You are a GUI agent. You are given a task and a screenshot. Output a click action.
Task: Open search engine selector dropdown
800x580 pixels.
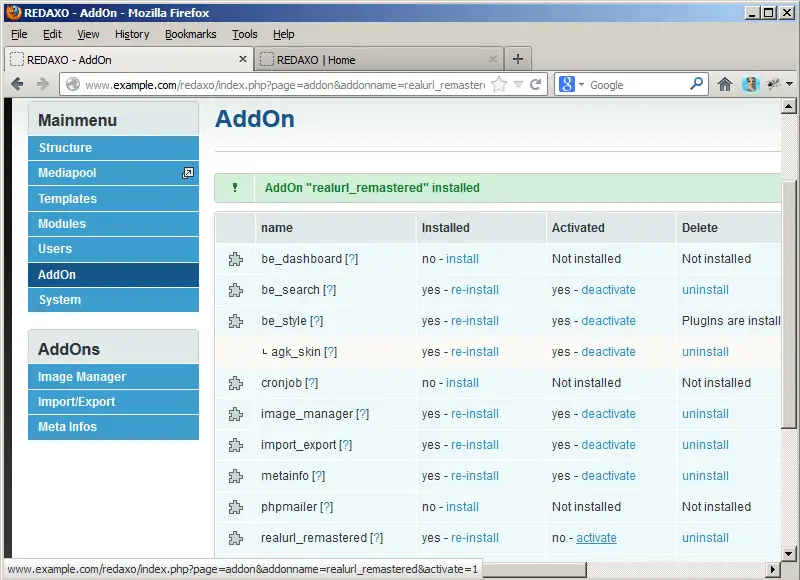click(581, 85)
